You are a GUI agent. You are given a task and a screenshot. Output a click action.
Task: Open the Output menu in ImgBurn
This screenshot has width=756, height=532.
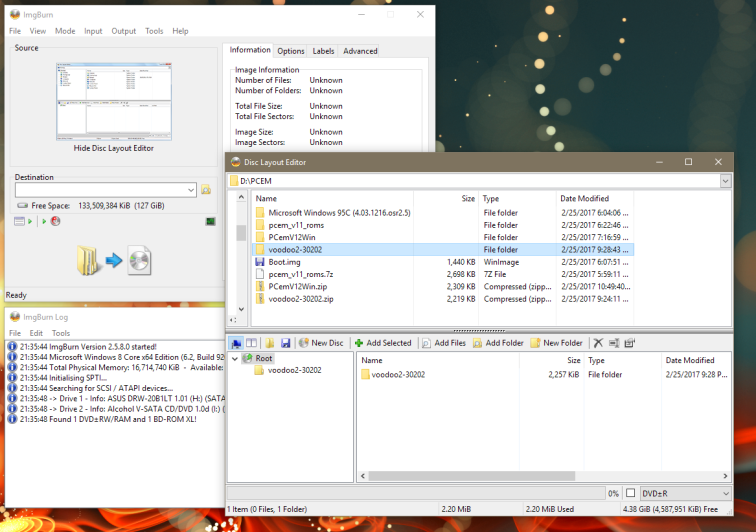coord(124,31)
